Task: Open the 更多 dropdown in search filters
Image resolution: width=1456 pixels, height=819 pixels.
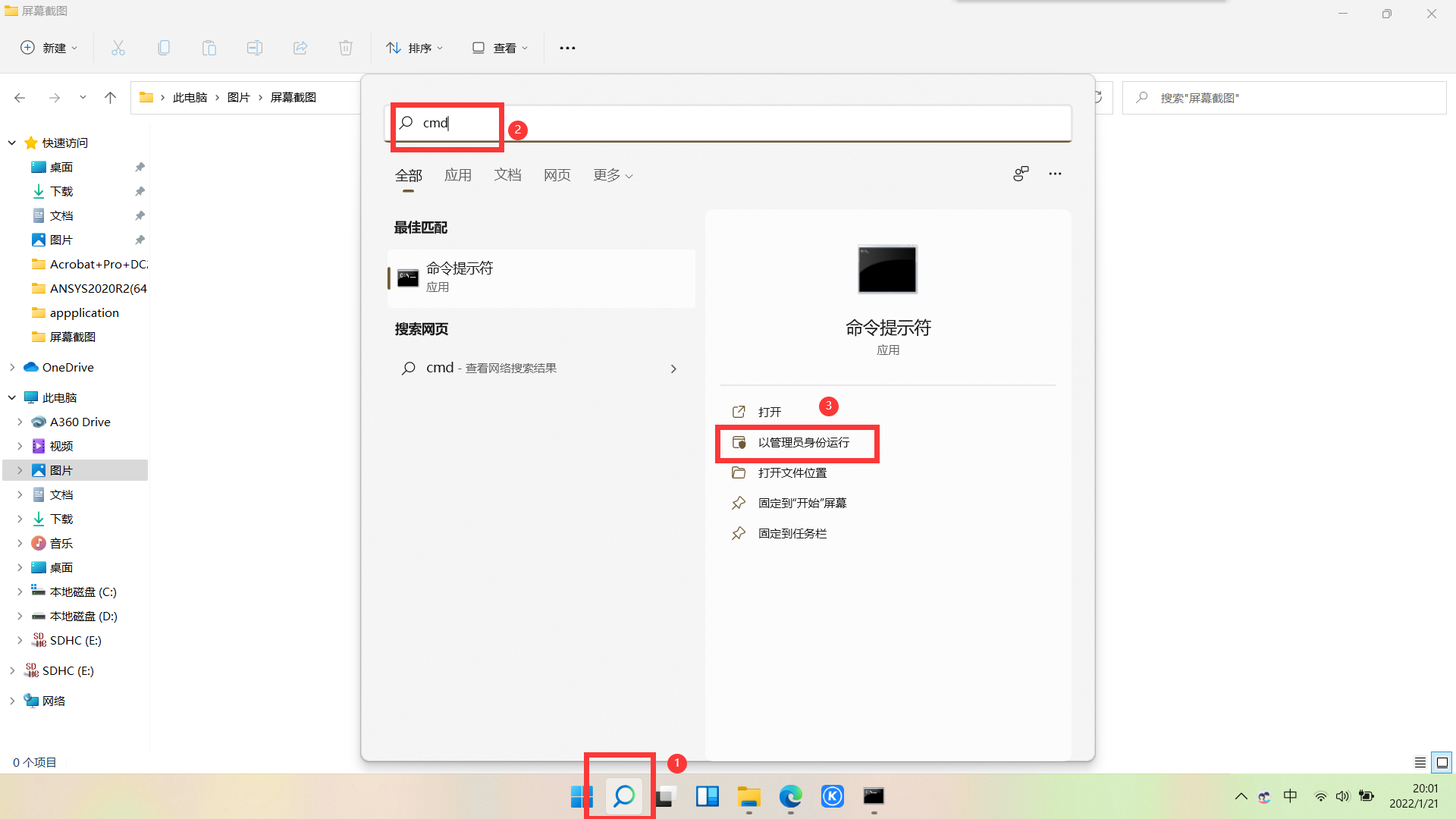Action: tap(613, 175)
